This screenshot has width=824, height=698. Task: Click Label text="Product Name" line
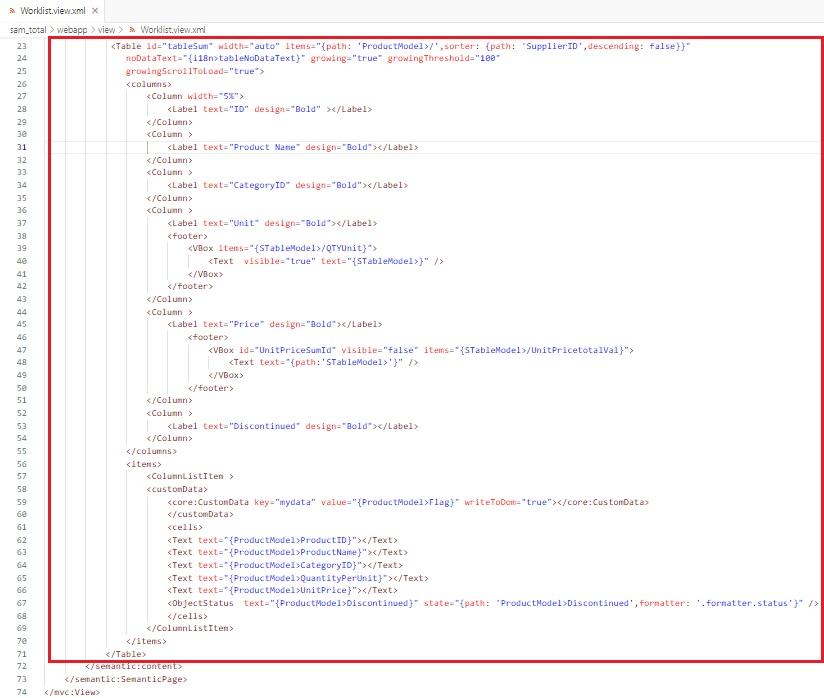tap(293, 147)
